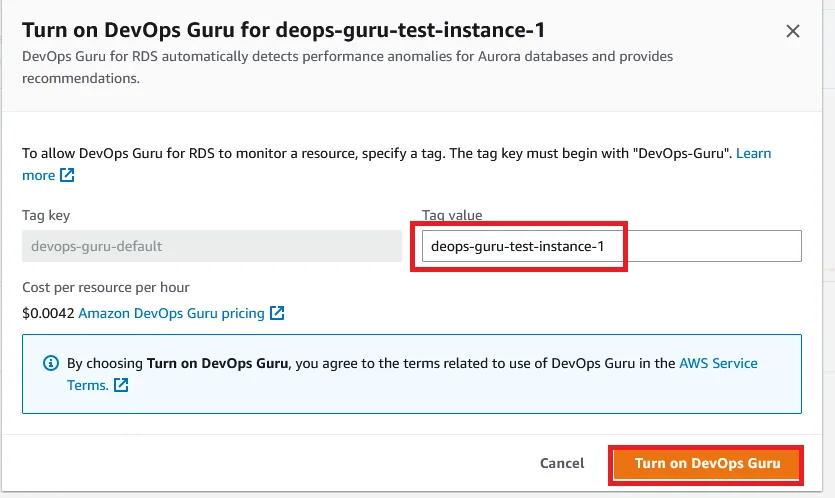Open the Learn more link

click(x=753, y=153)
